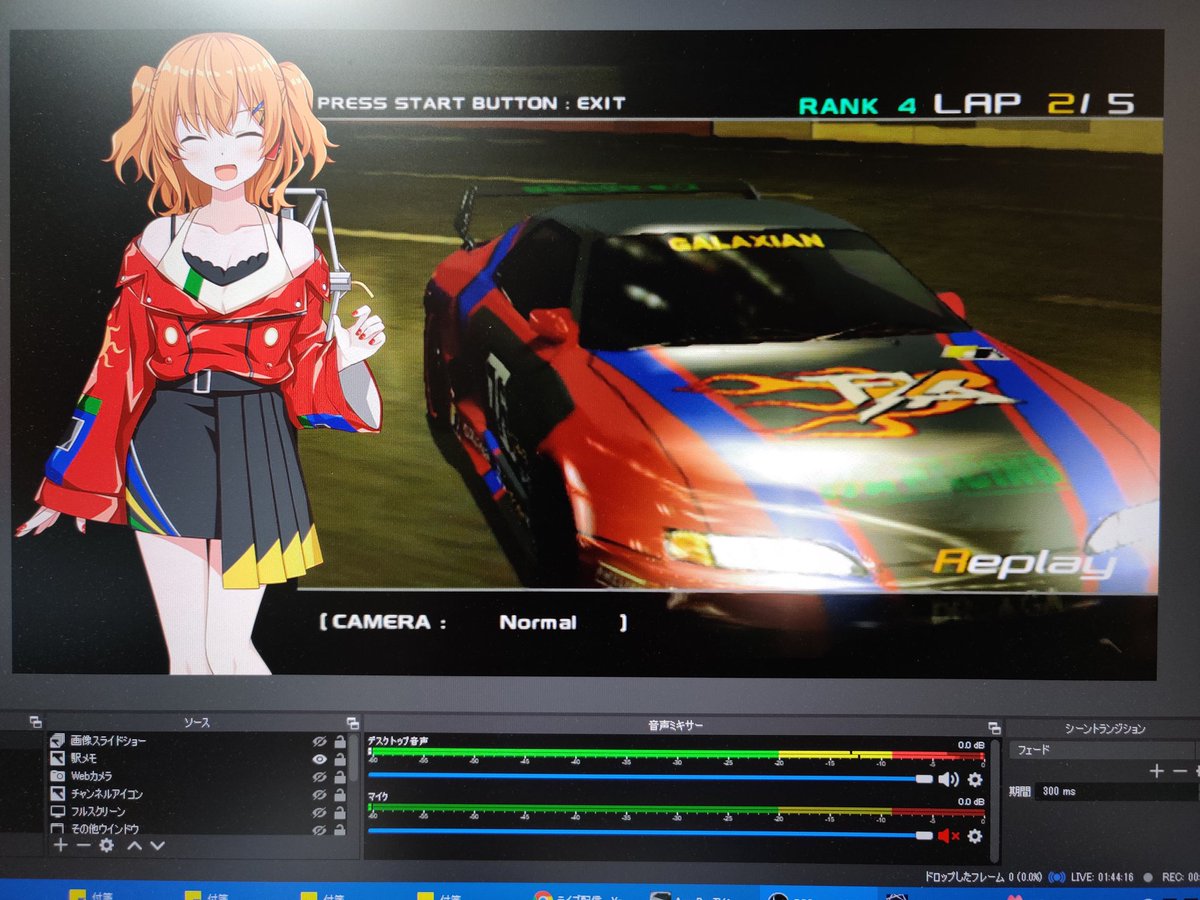Viewport: 1200px width, 900px height.
Task: Click the 画像スライドショー source type icon
Action: pos(58,741)
